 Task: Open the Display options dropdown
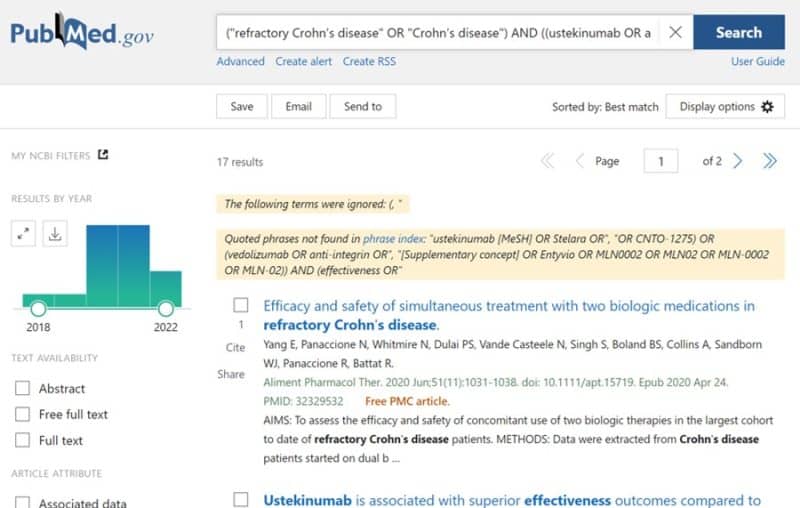[x=725, y=107]
